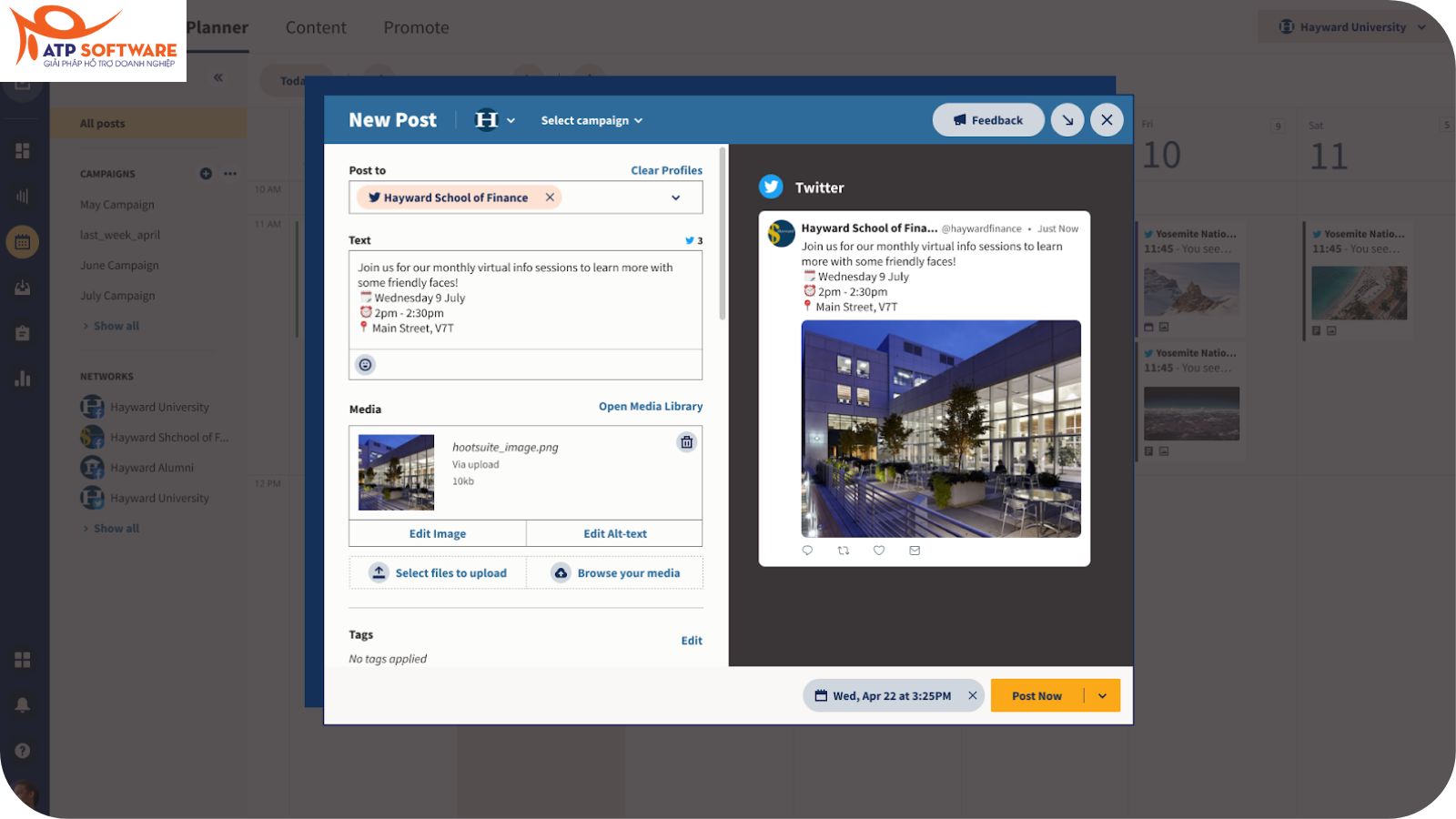Select the Planner calendar icon in left rail
The width and height of the screenshot is (1456, 819).
click(23, 242)
